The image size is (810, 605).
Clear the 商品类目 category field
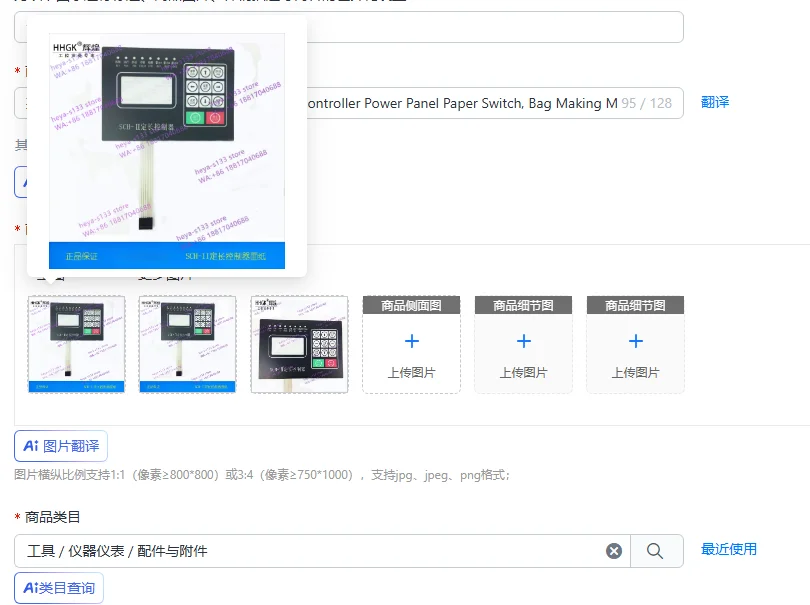[x=614, y=551]
